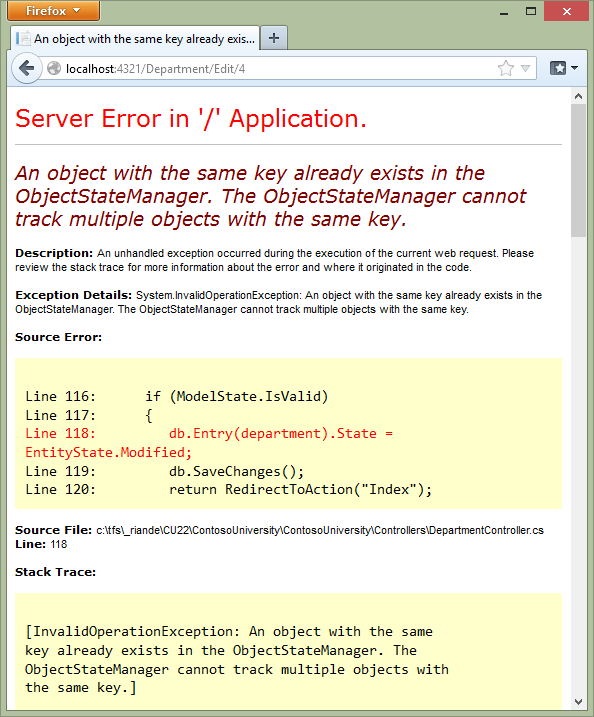Click the 'Stack Trace:' label

tap(55, 572)
